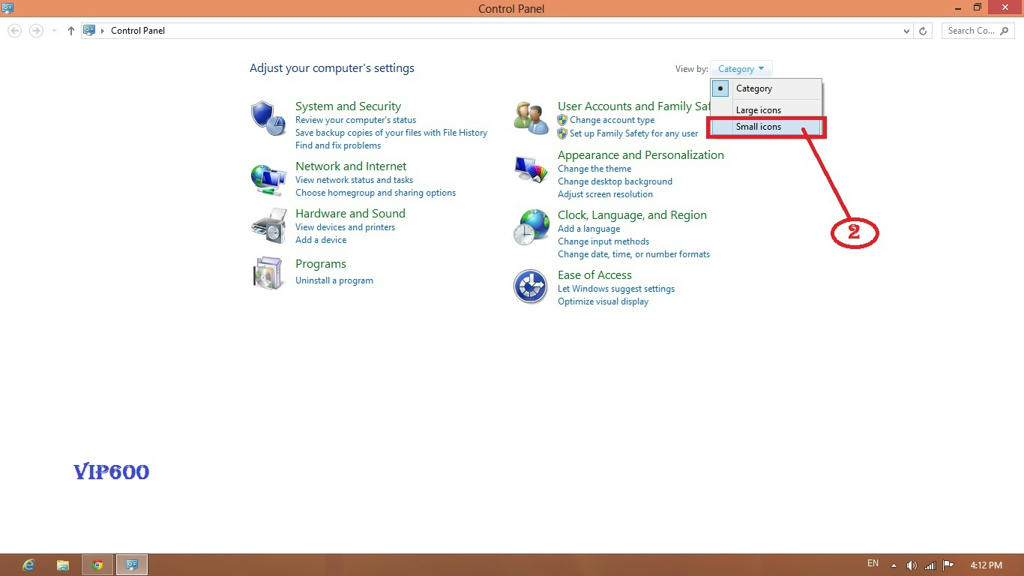This screenshot has height=576, width=1024.
Task: Open Ease of Access category
Action: tap(594, 275)
